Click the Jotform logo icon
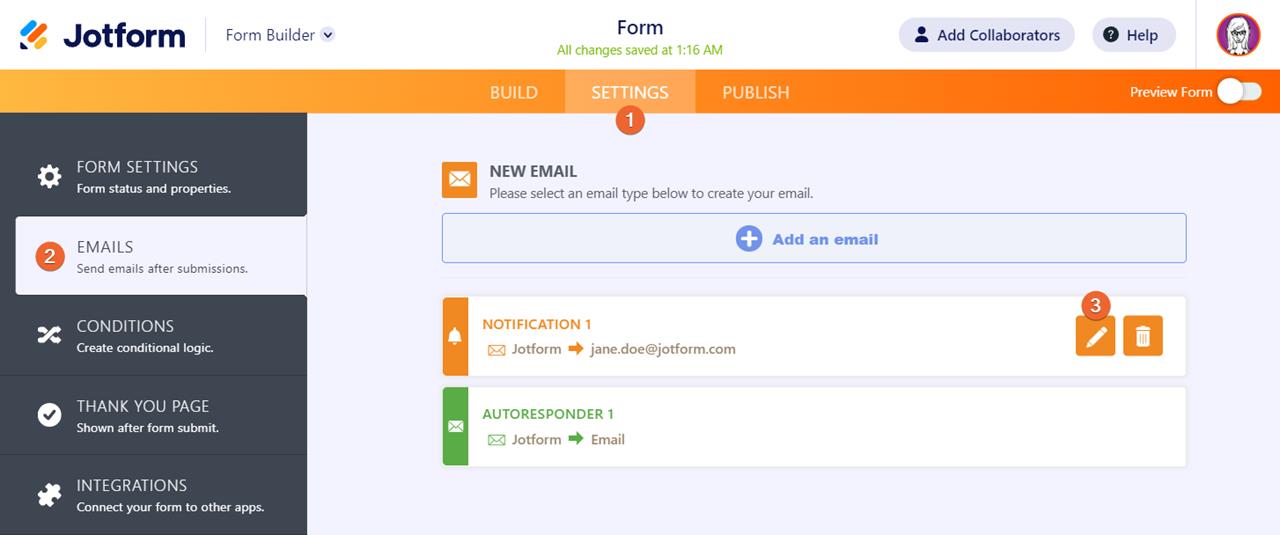 pyautogui.click(x=34, y=35)
